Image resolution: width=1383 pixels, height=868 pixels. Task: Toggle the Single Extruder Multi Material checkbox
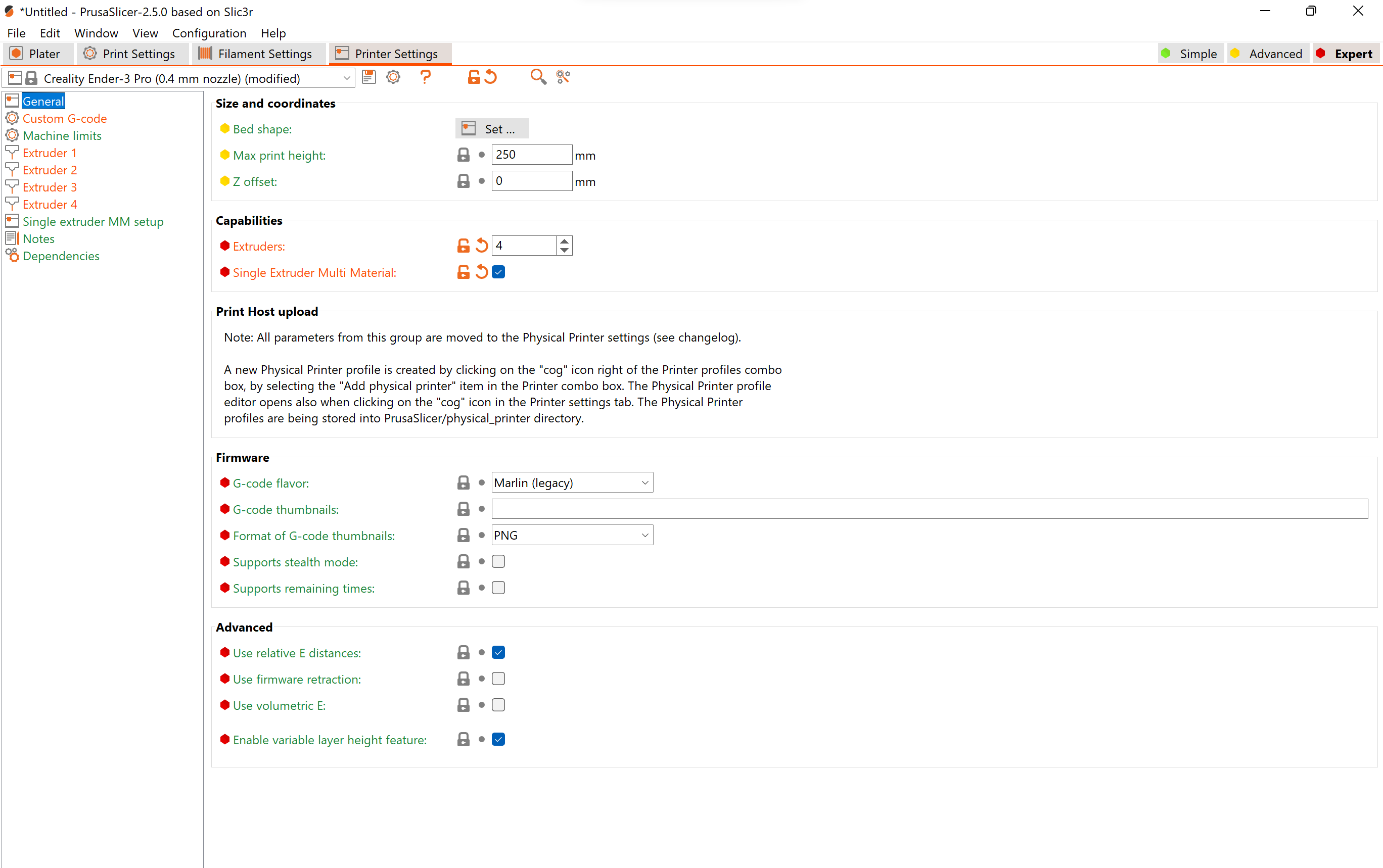click(499, 272)
